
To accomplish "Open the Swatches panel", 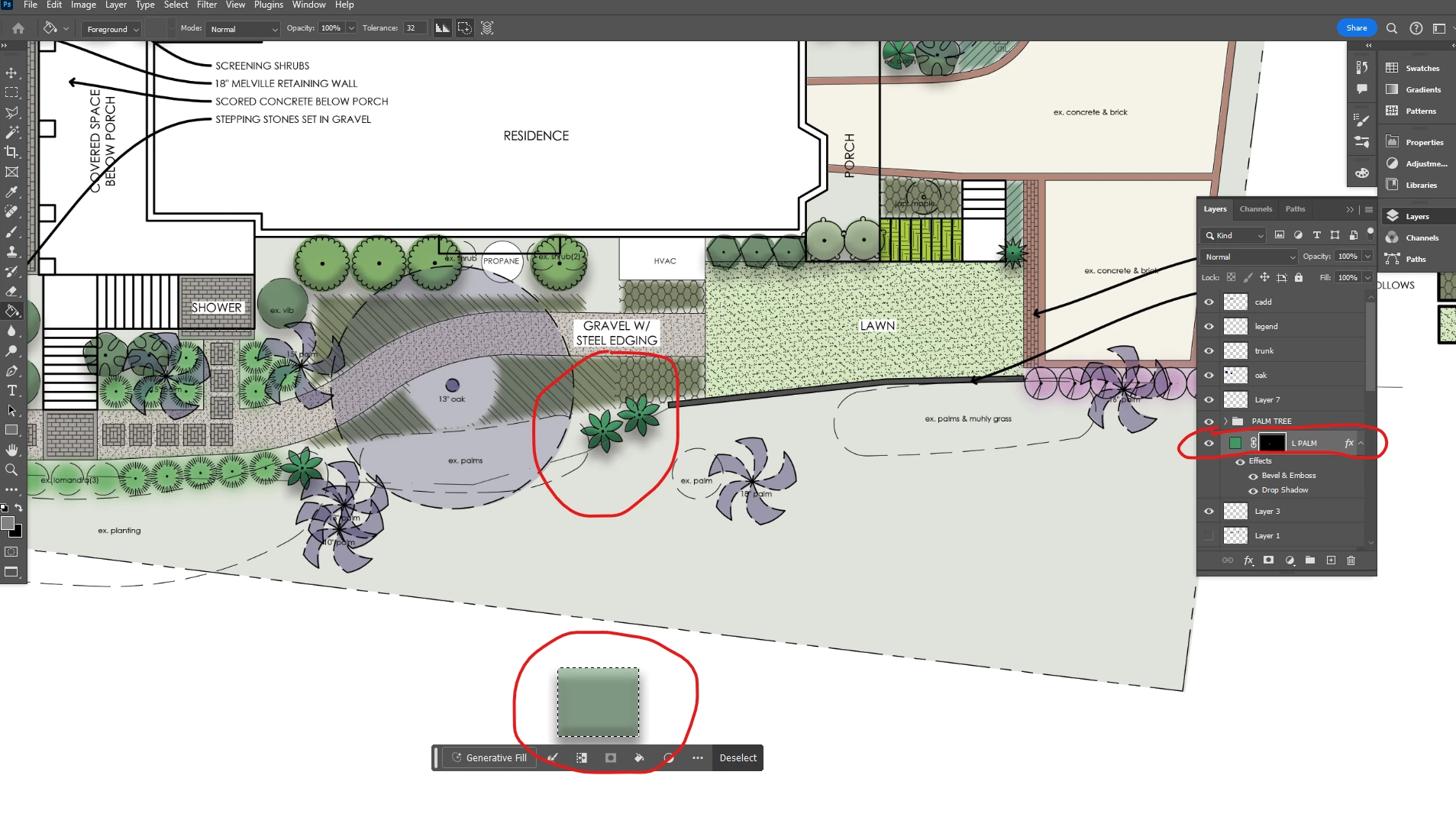I will pyautogui.click(x=1415, y=68).
